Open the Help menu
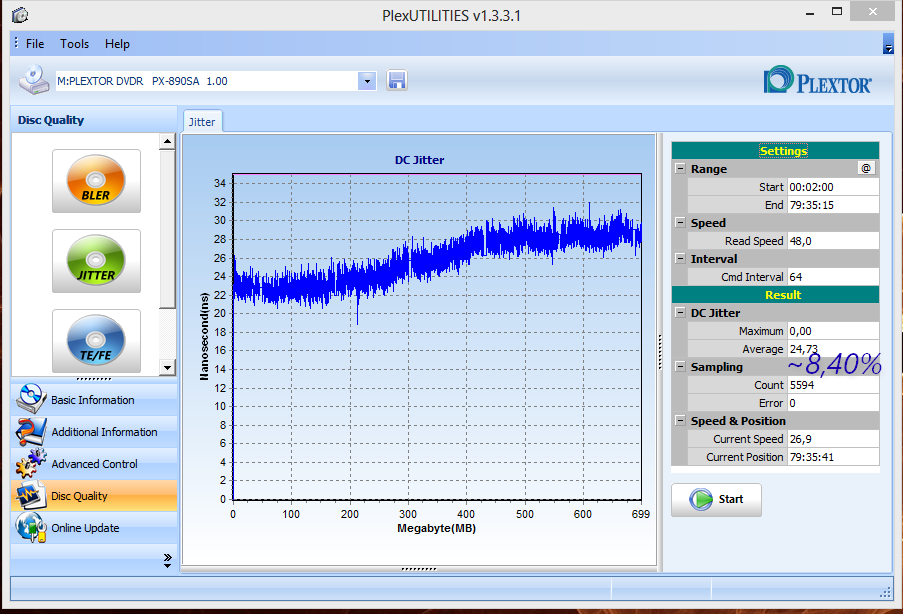 (x=117, y=44)
